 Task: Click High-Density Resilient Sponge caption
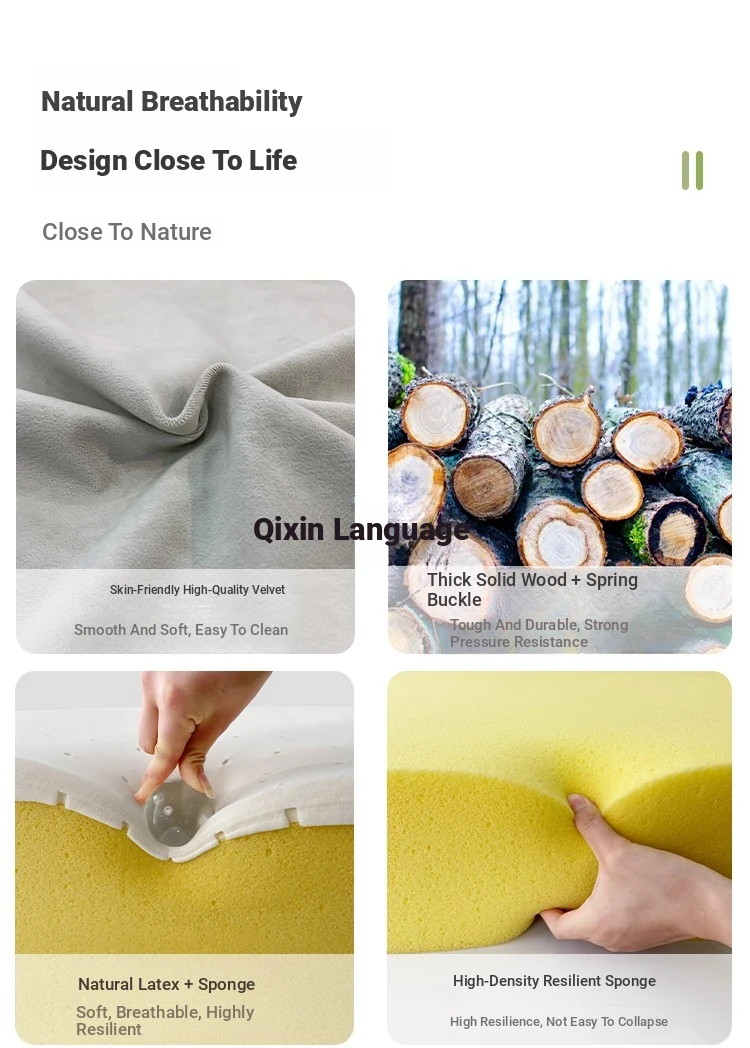pyautogui.click(x=554, y=980)
